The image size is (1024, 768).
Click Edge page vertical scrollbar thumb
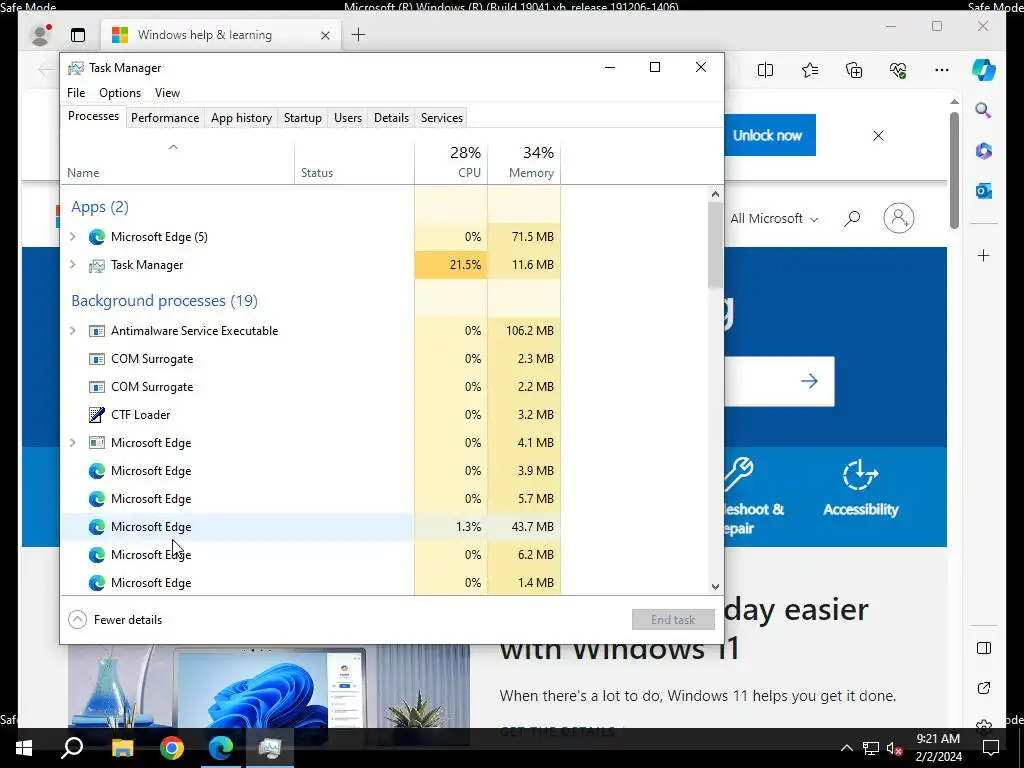(x=954, y=170)
